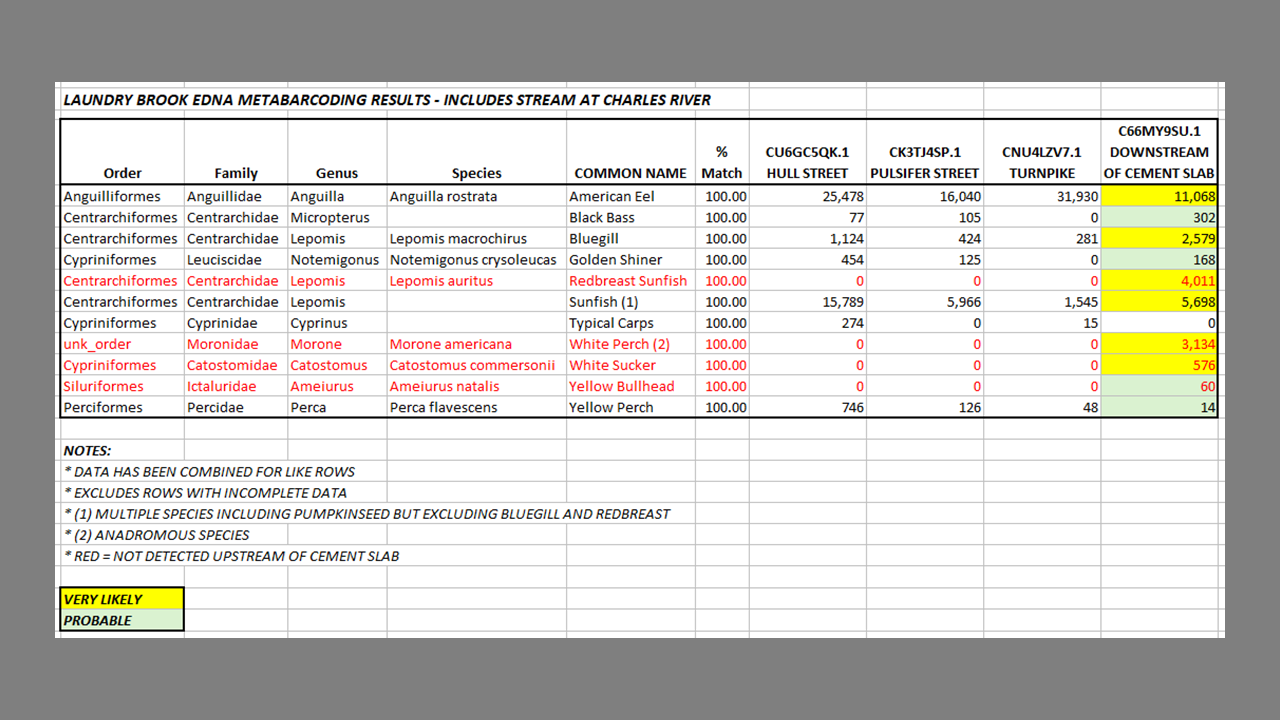The height and width of the screenshot is (720, 1280).
Task: Select the red 'Redbreast Sunfish' cell
Action: tap(631, 281)
